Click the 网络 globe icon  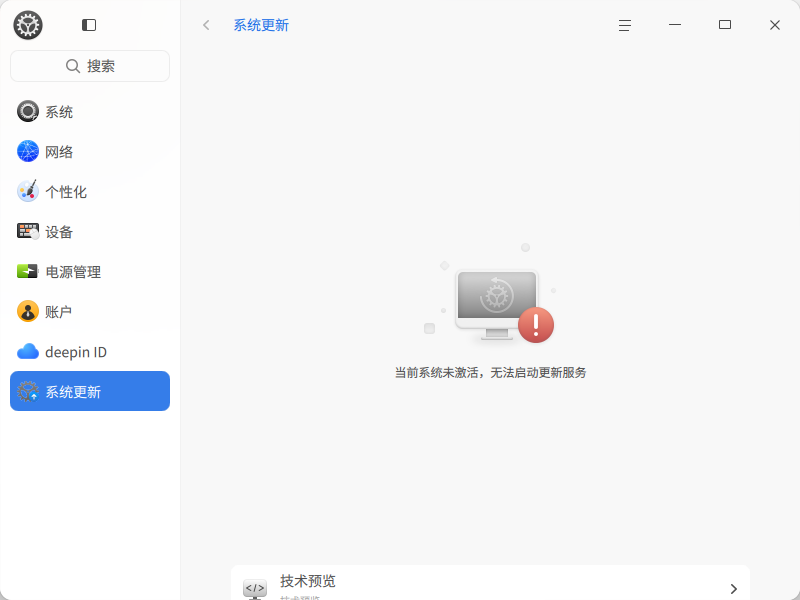[x=28, y=152]
